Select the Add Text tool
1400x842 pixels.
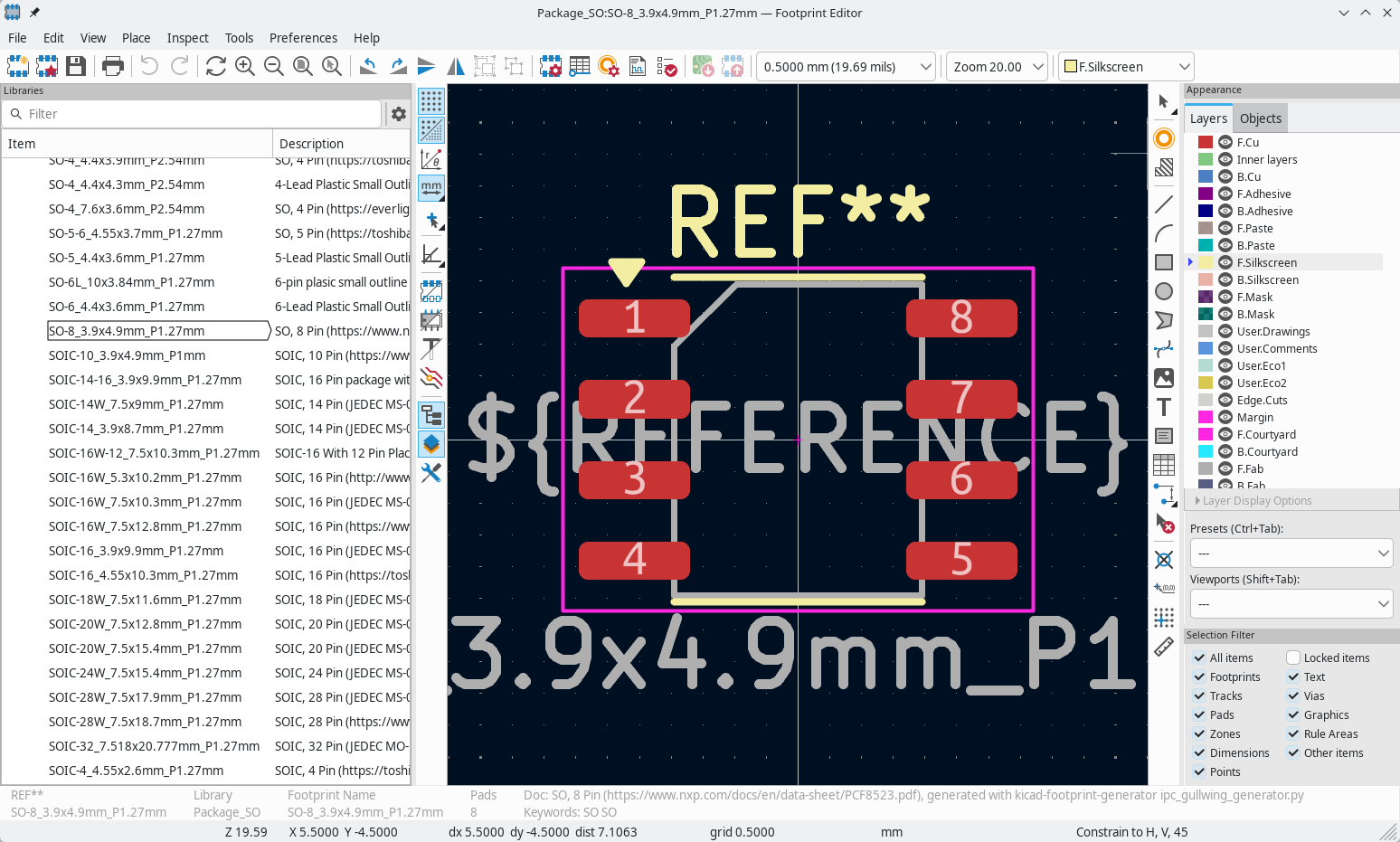pyautogui.click(x=1164, y=407)
